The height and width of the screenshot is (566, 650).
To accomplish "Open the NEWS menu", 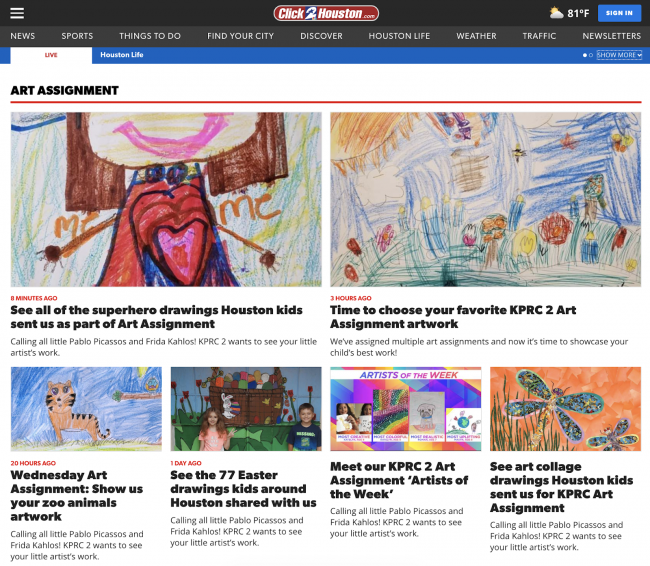I will tap(23, 36).
